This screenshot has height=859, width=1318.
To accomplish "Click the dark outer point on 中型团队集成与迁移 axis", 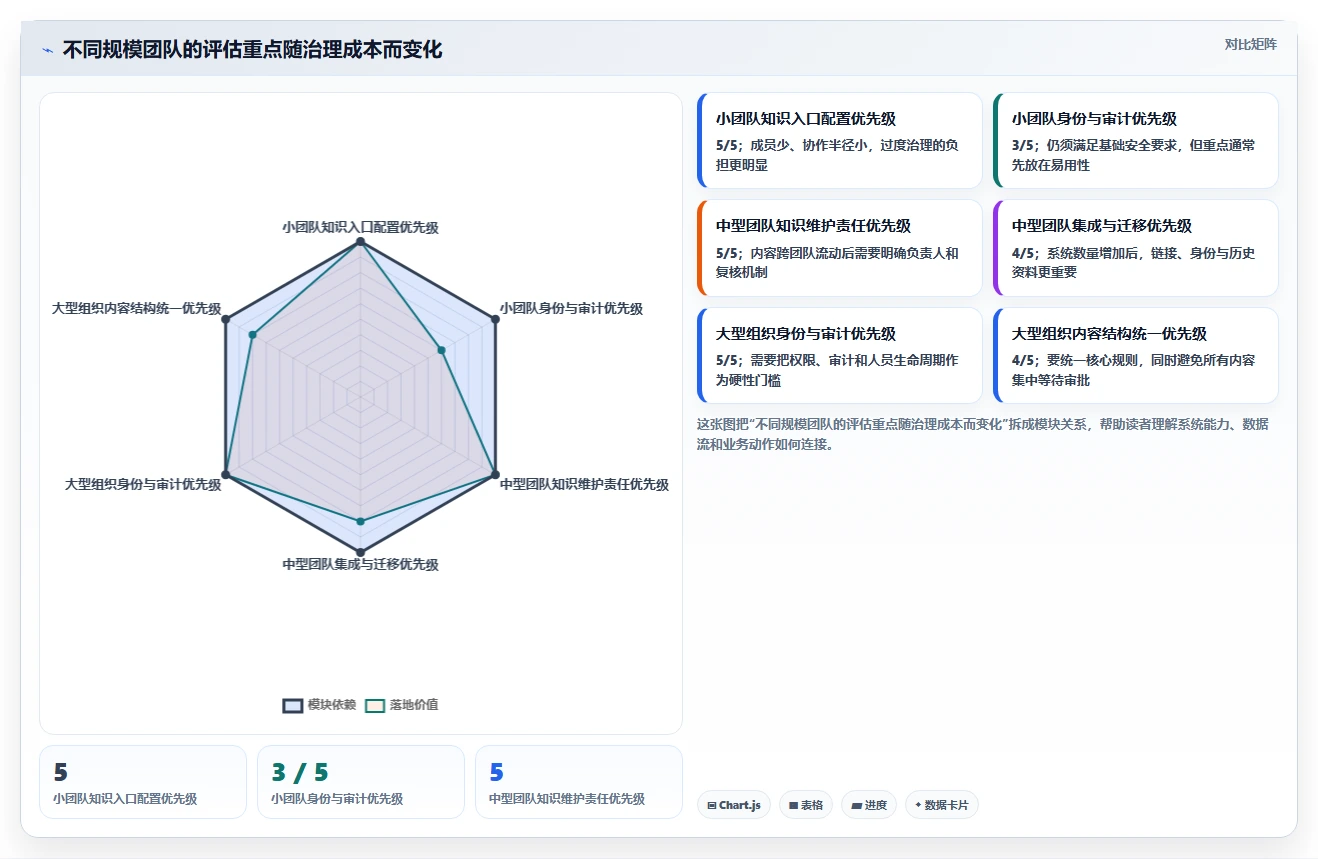I will pos(361,552).
